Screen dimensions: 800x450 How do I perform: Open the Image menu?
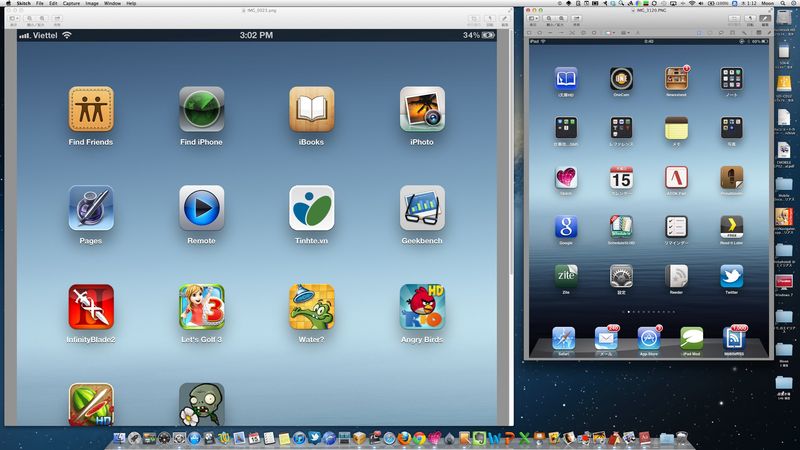pyautogui.click(x=92, y=3)
